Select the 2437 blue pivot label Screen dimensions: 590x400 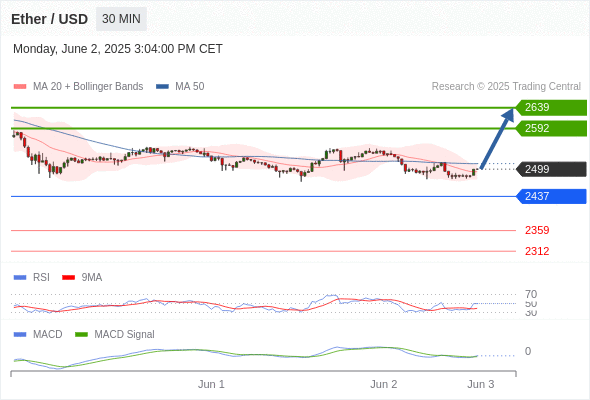pos(551,196)
